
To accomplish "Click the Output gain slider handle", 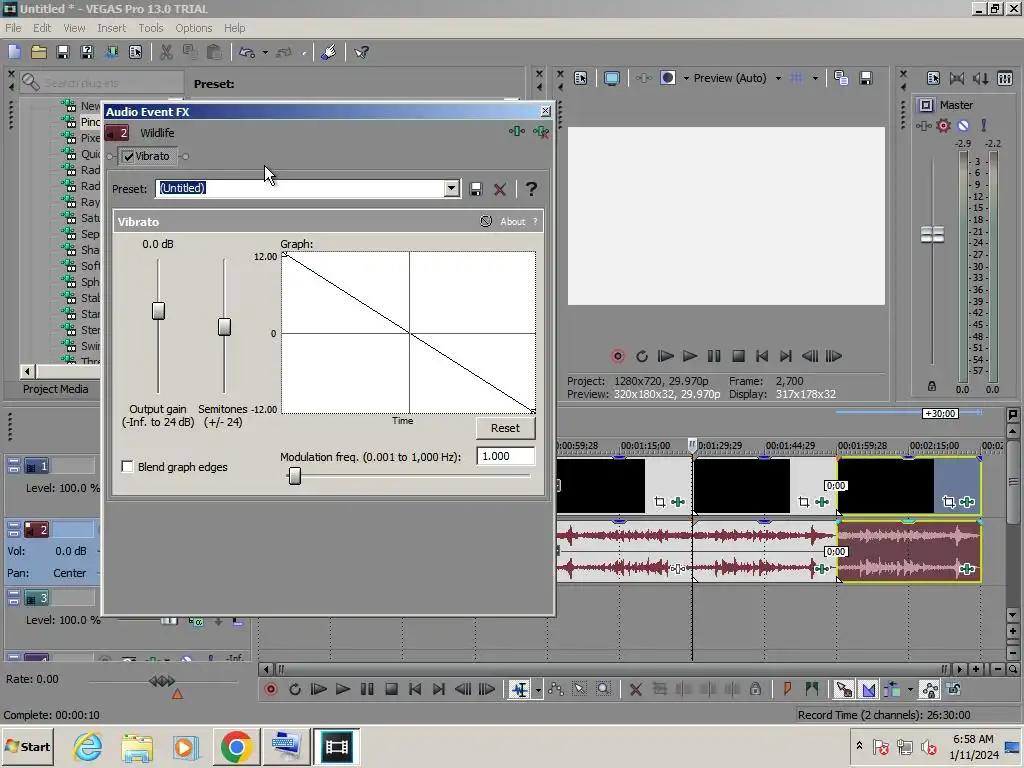I will pos(158,311).
